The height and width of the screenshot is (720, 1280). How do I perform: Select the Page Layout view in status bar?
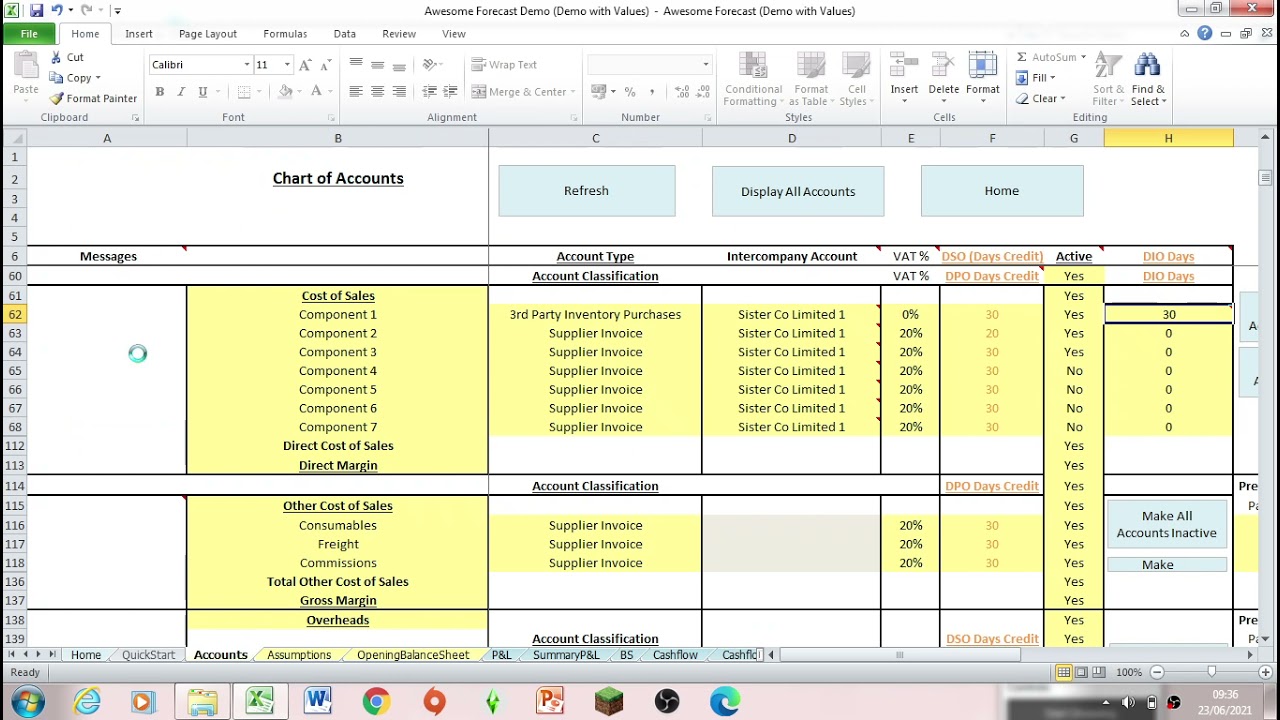coord(1082,673)
